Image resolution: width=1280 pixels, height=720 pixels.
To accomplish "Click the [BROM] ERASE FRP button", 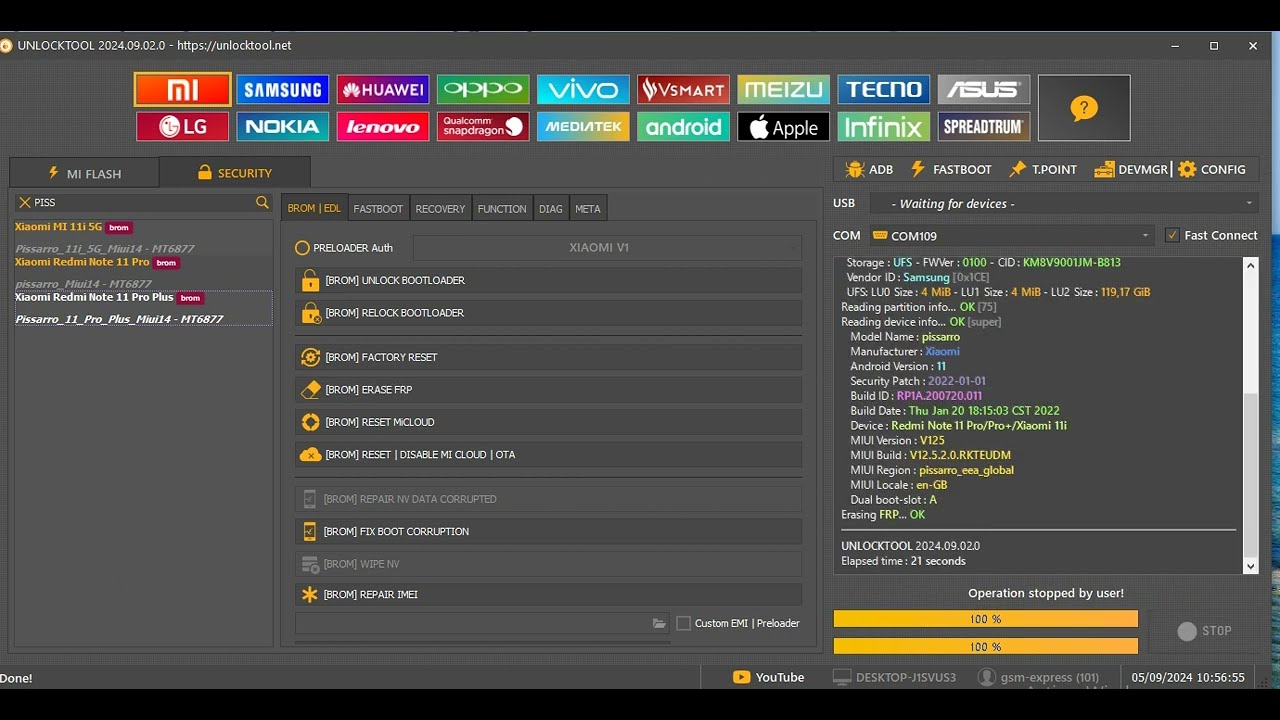I will point(548,390).
